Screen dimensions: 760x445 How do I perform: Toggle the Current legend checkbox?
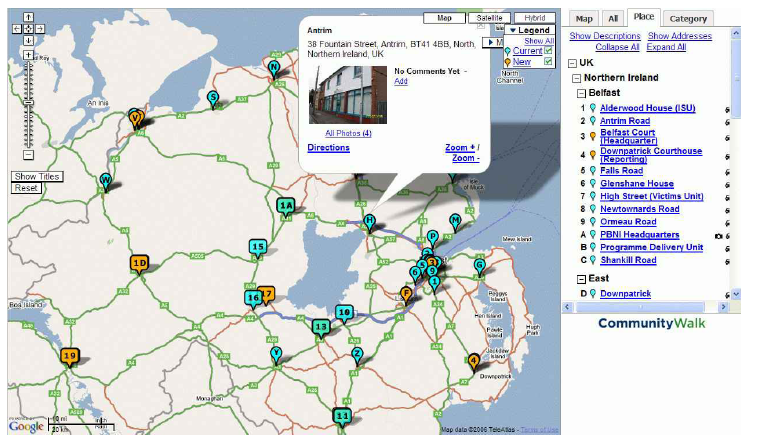pyautogui.click(x=547, y=50)
